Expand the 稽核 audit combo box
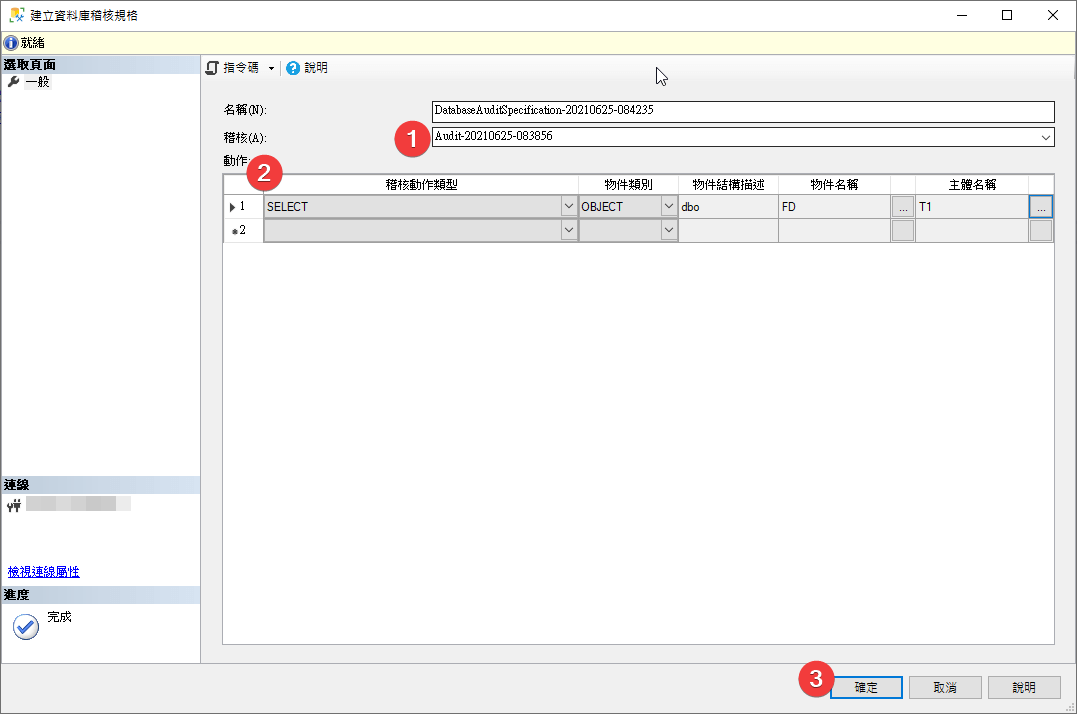The image size is (1077, 714). pos(1046,137)
